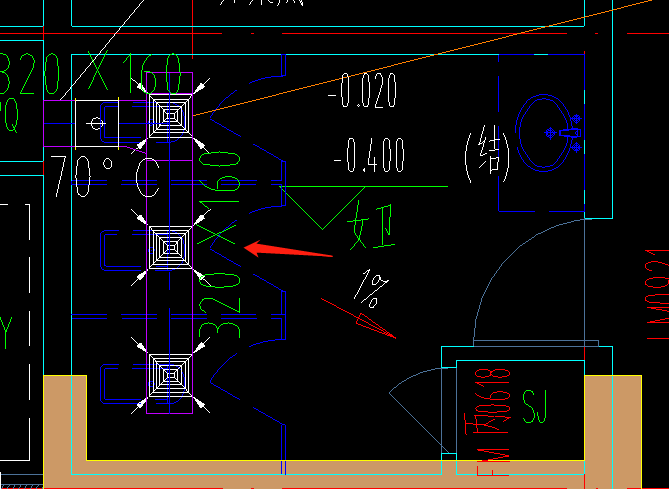Select the square diffuser next to the fire damper
Image resolution: width=669 pixels, height=489 pixels.
click(170, 116)
